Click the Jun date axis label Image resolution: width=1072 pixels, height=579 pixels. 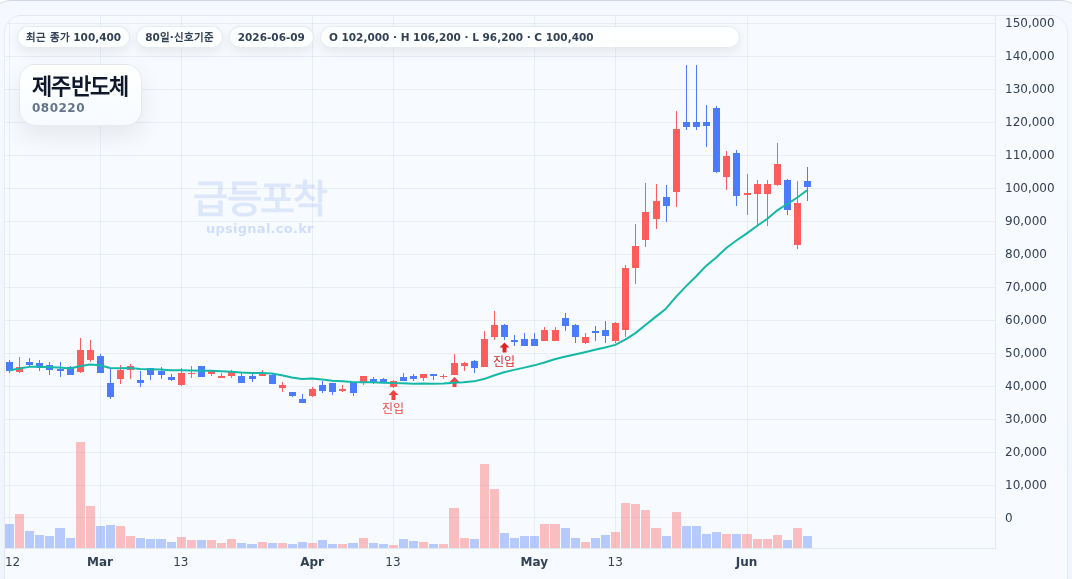point(746,562)
